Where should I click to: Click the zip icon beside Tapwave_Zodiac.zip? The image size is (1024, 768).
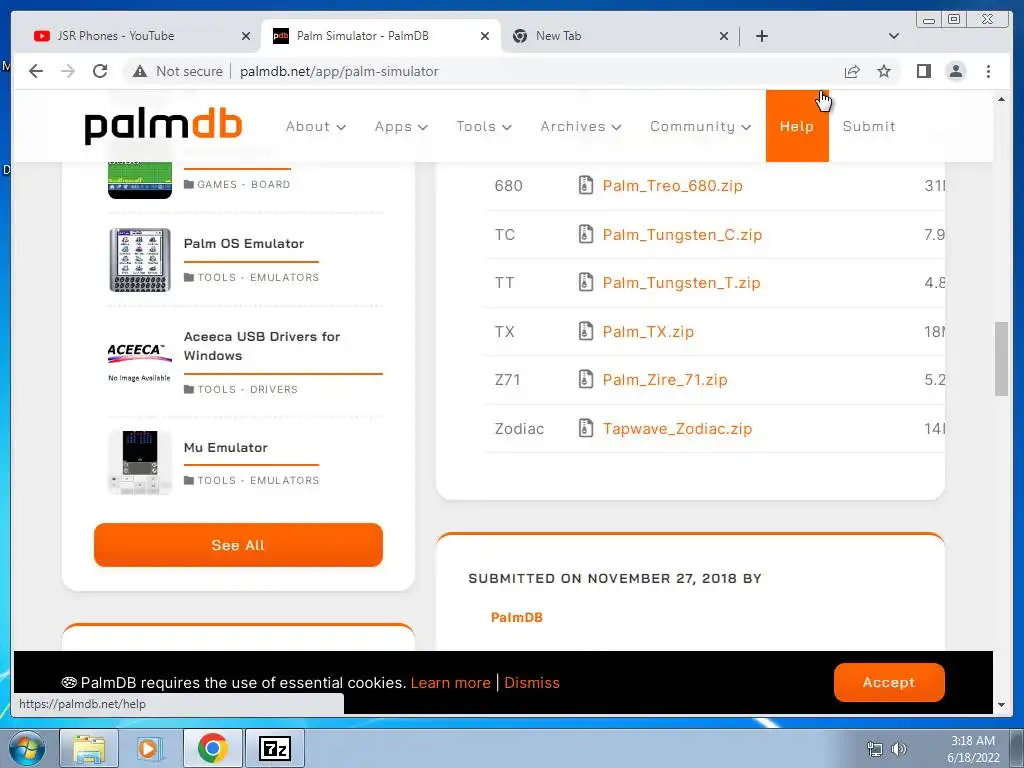click(x=586, y=428)
